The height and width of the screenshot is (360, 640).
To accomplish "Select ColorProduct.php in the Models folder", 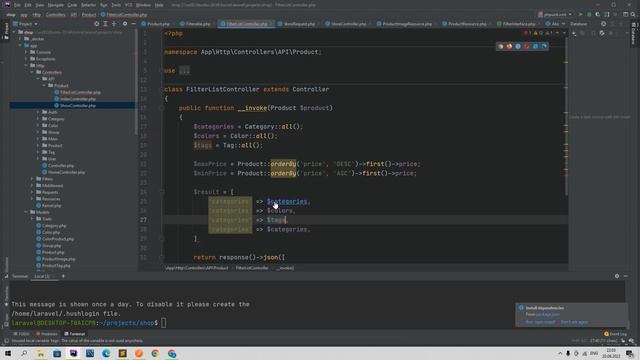I will (58, 239).
